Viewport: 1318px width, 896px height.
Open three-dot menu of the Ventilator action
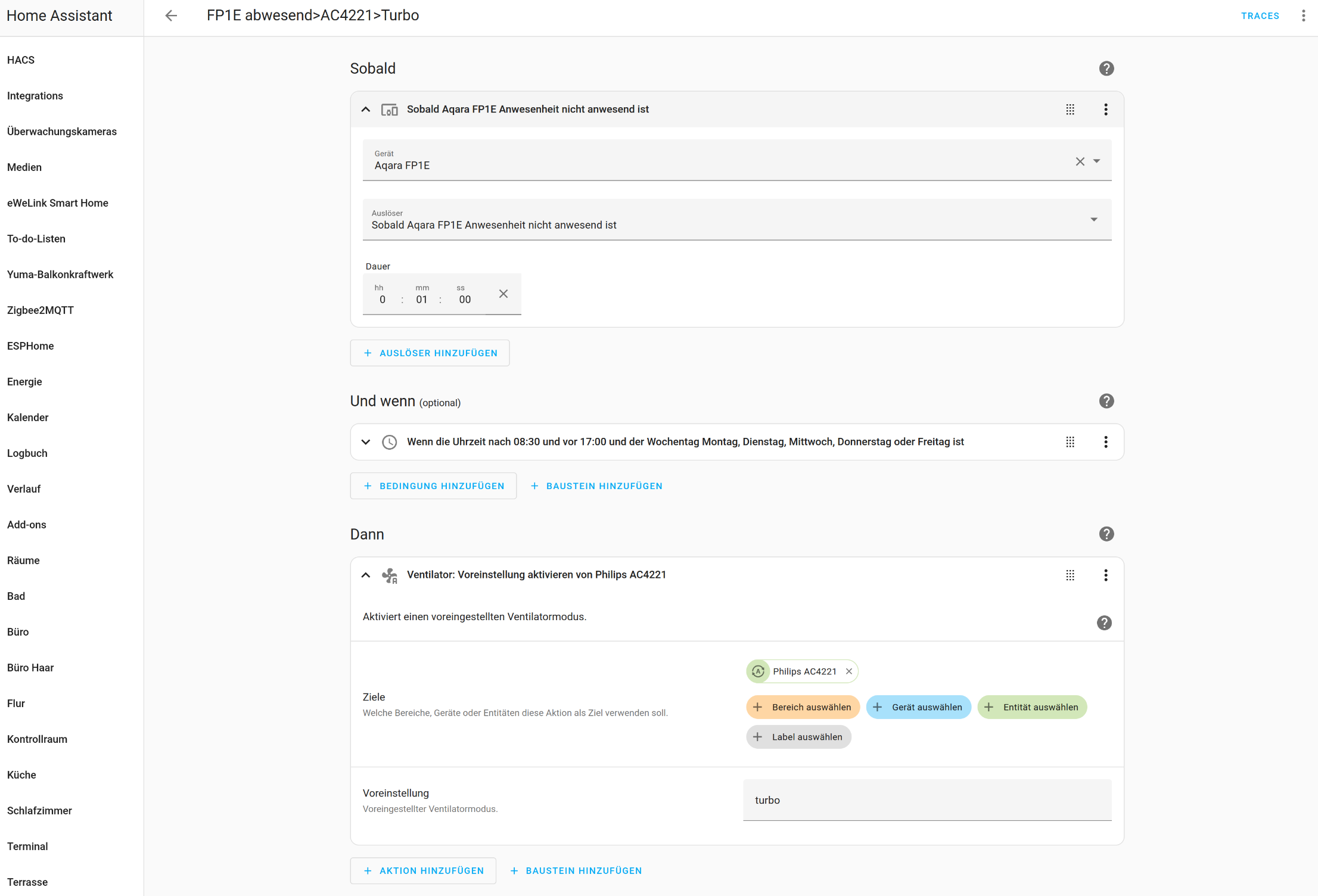coord(1105,575)
